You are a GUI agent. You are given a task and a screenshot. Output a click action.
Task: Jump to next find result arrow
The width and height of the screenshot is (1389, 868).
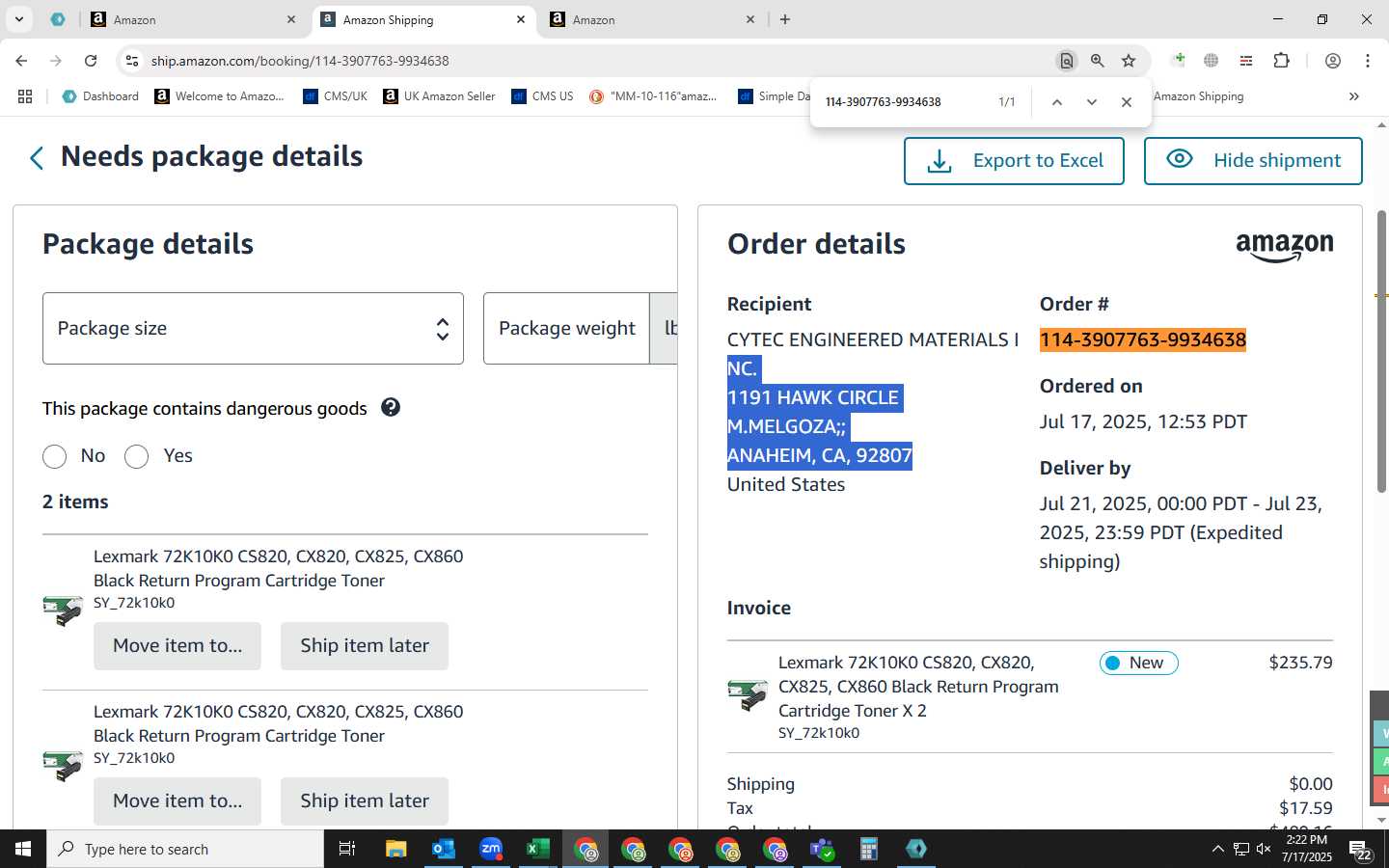[x=1092, y=102]
